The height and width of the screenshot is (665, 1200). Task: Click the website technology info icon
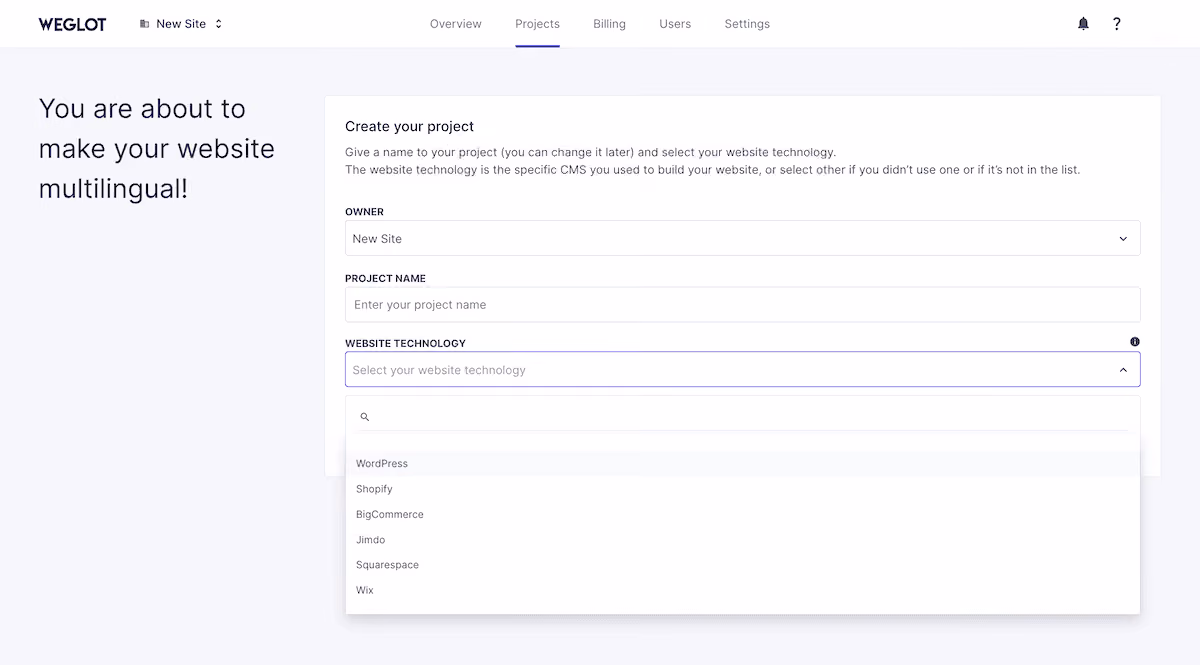click(1135, 342)
